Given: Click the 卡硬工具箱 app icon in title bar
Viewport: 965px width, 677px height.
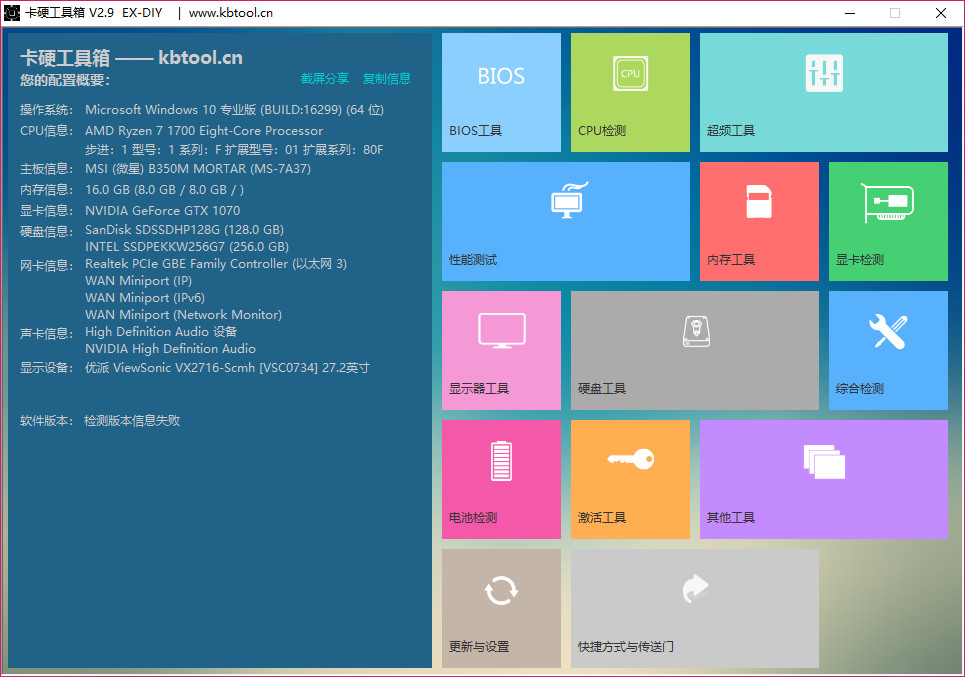Looking at the screenshot, I should click(x=13, y=13).
